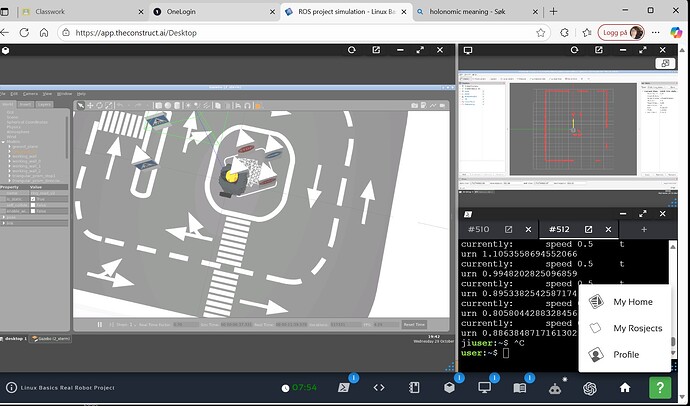Open the Gazebo Help menu
Image resolution: width=690 pixels, height=406 pixels.
81,94
